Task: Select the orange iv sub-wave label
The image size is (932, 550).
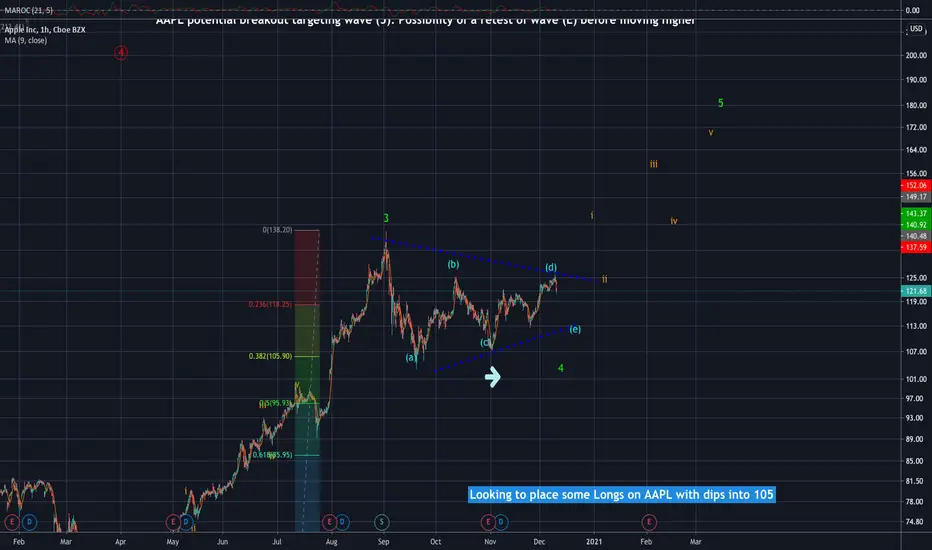Action: 674,221
